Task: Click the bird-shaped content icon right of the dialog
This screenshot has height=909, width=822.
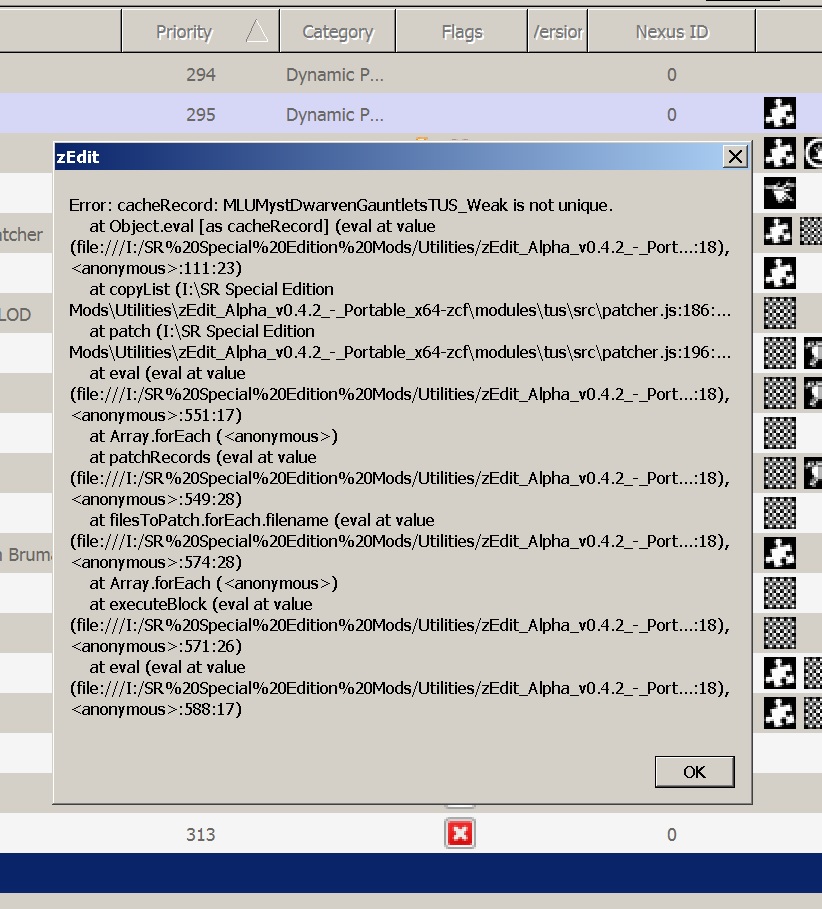Action: point(780,193)
